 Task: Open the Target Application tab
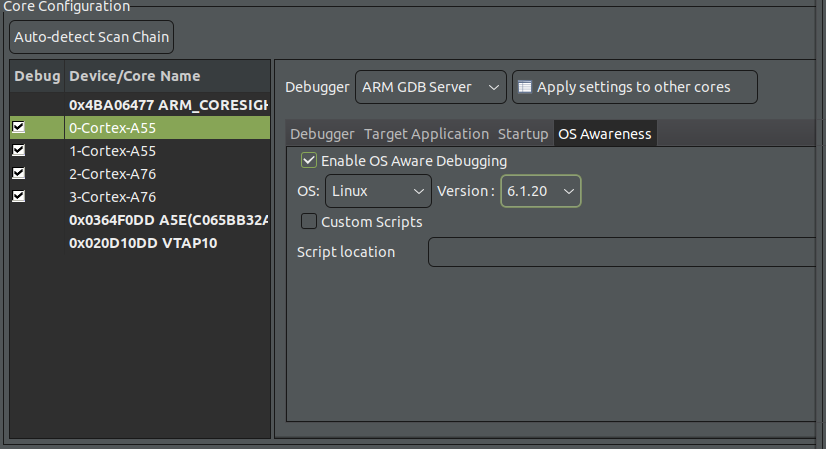[426, 134]
